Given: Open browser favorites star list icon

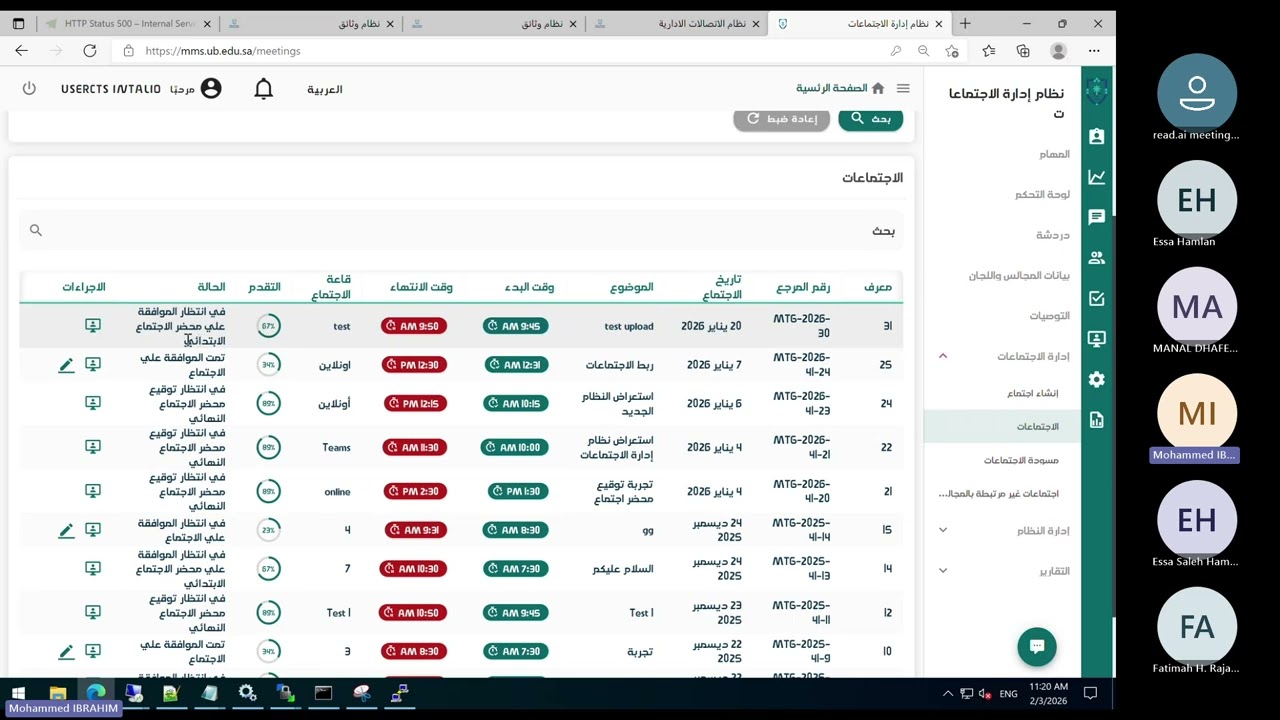Looking at the screenshot, I should coord(989,51).
